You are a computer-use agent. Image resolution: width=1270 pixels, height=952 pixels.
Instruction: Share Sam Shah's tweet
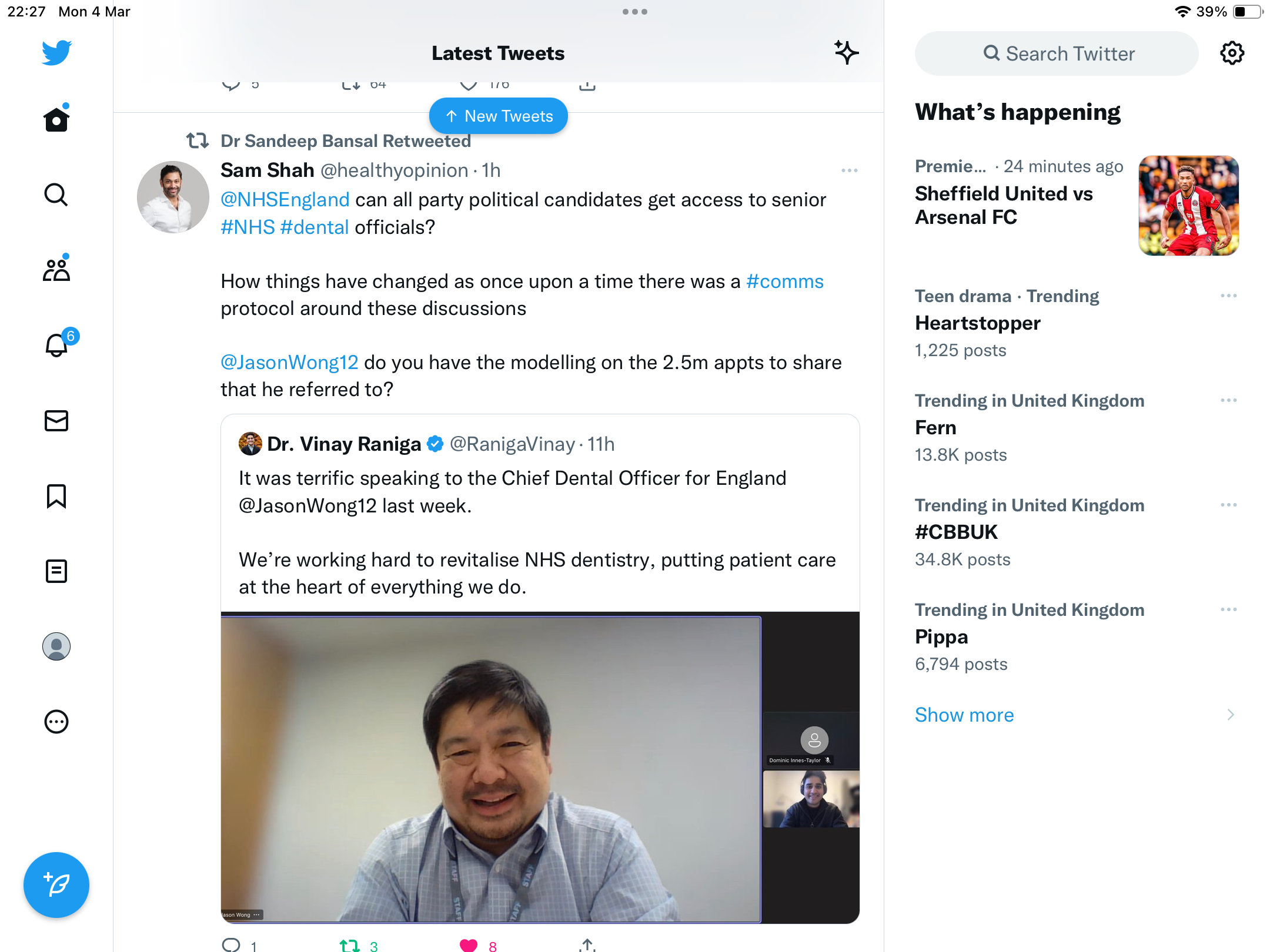click(587, 945)
